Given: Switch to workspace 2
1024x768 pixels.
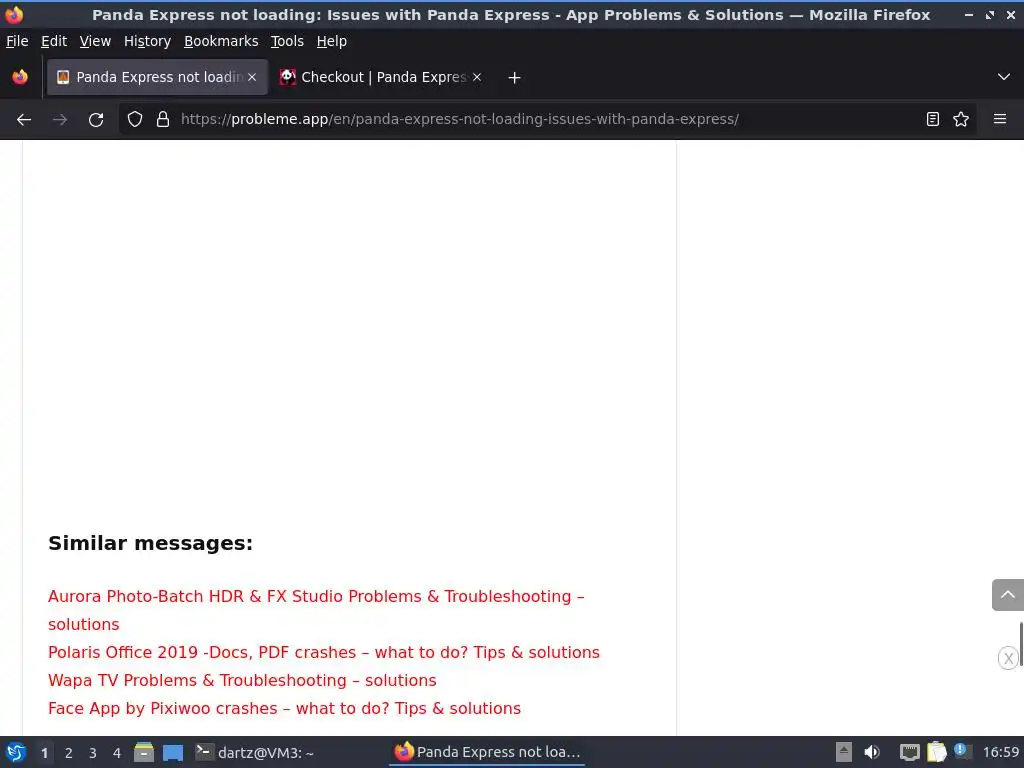Looking at the screenshot, I should point(69,753).
